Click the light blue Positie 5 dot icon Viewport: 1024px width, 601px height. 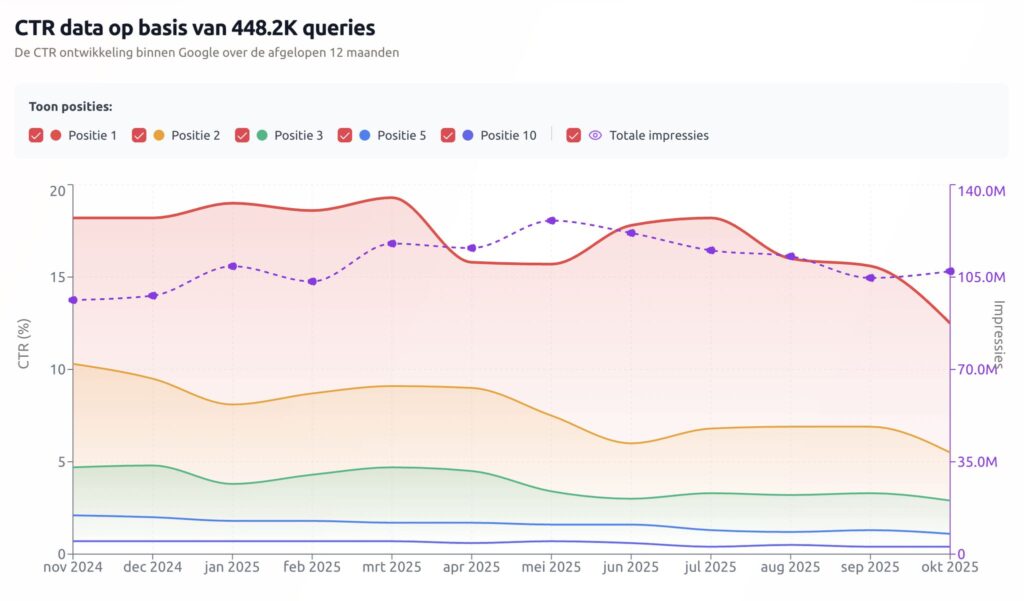(x=364, y=135)
